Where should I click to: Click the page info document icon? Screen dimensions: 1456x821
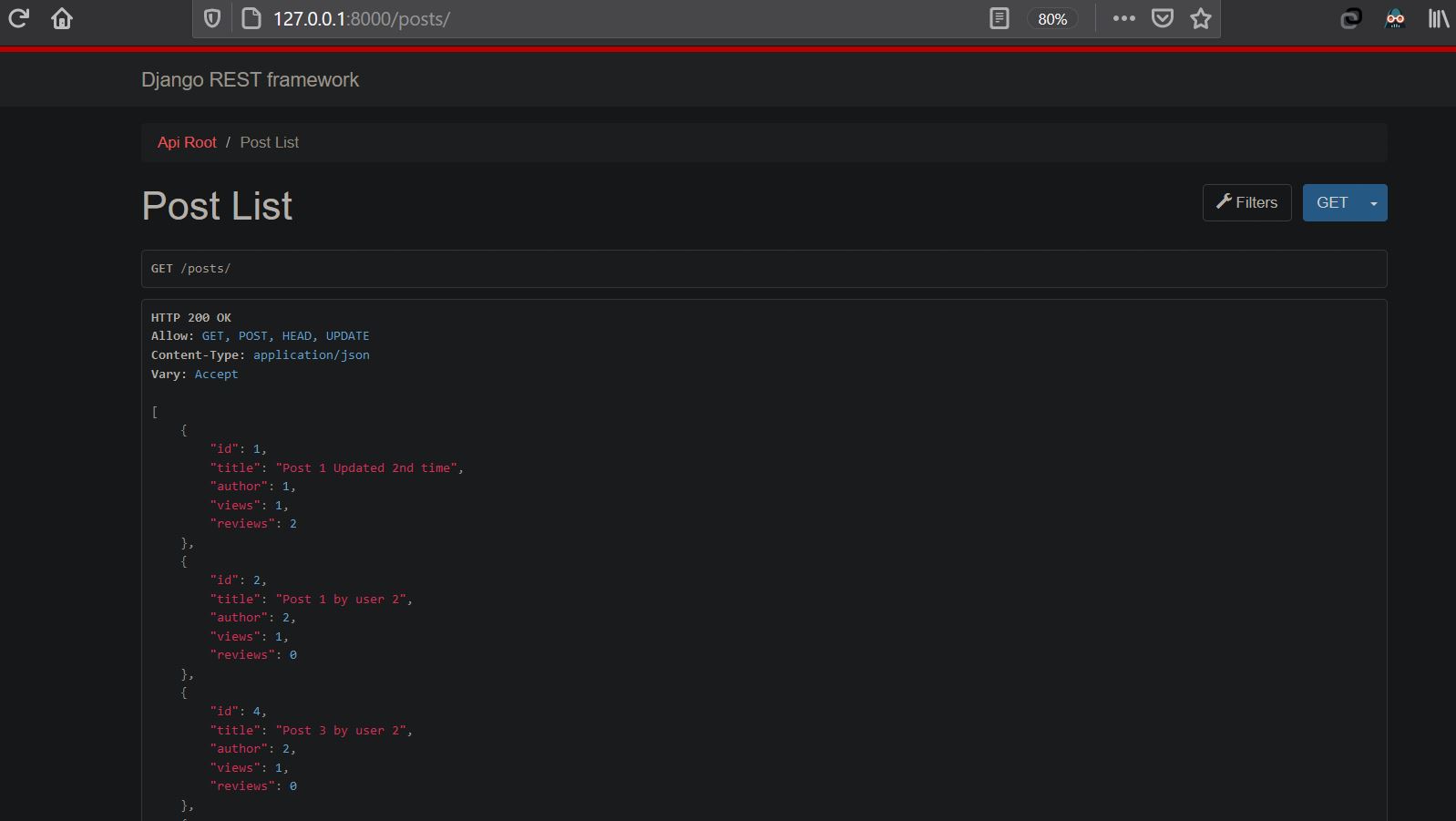click(x=251, y=18)
